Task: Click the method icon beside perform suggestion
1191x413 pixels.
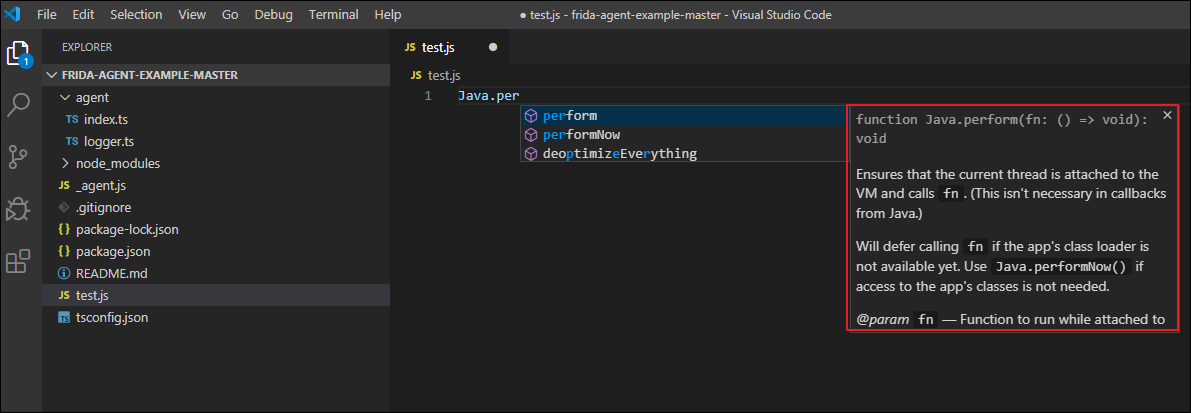Action: pos(532,116)
